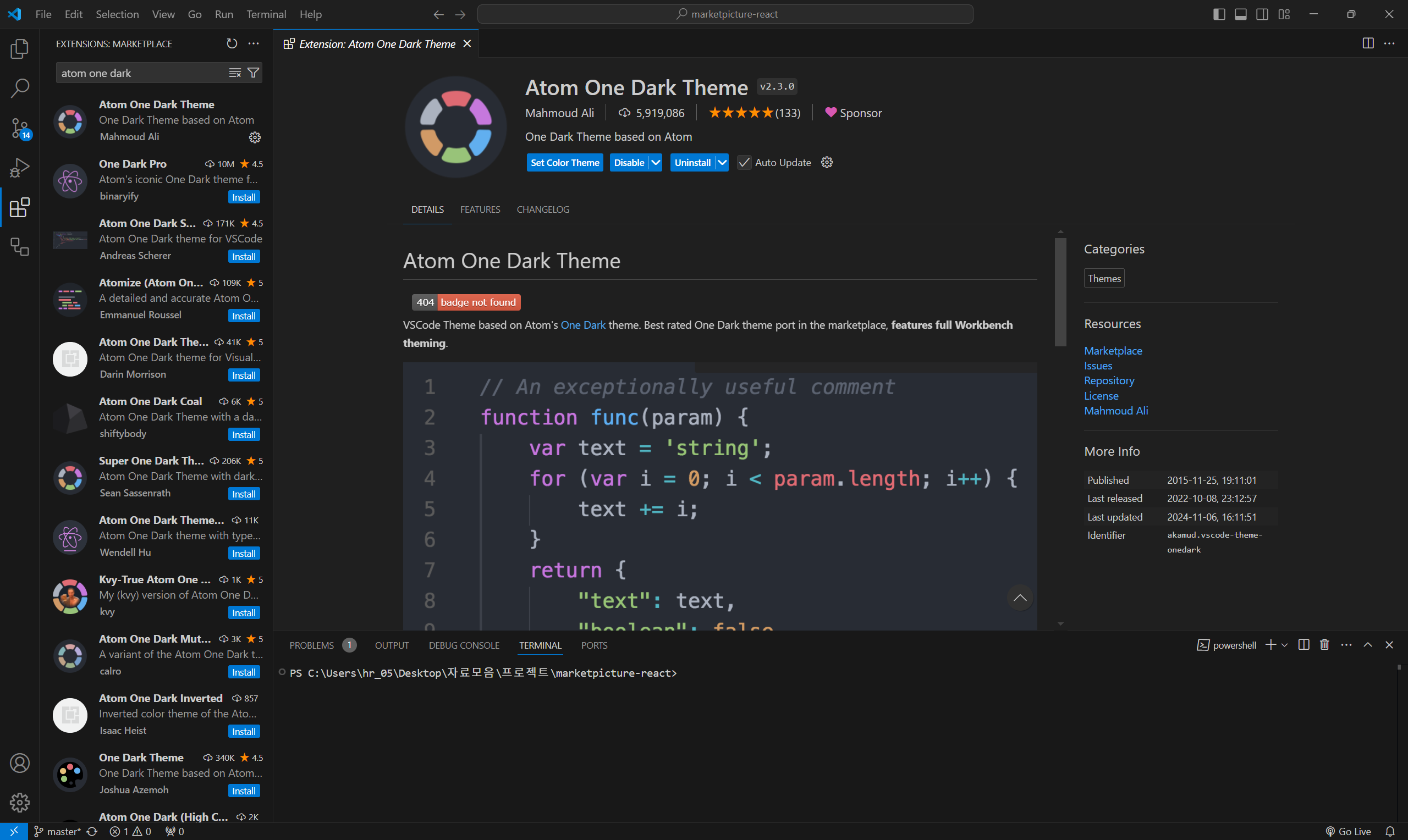Go forward in navigation history
Image resolution: width=1408 pixels, height=840 pixels.
point(460,14)
